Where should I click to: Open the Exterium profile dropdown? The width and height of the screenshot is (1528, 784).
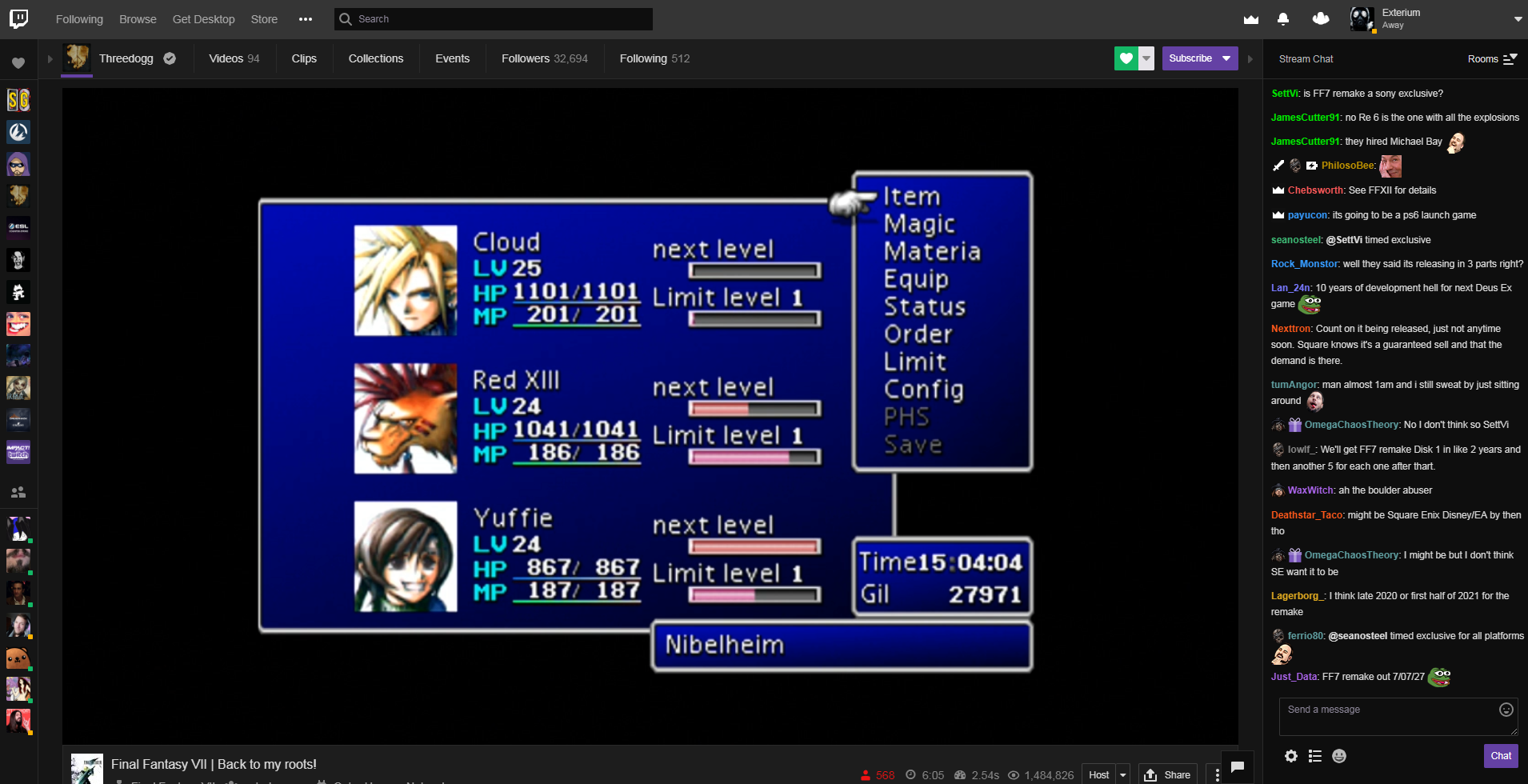pyautogui.click(x=1517, y=18)
